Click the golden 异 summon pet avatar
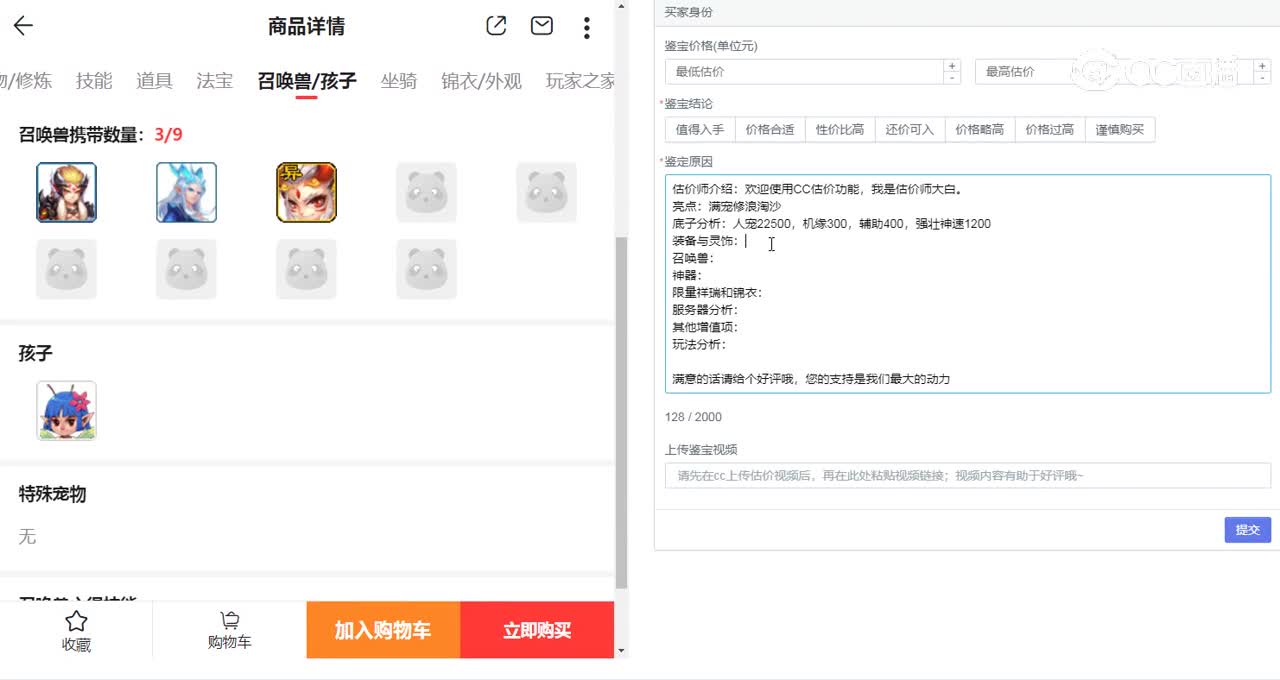The height and width of the screenshot is (680, 1280). point(306,192)
